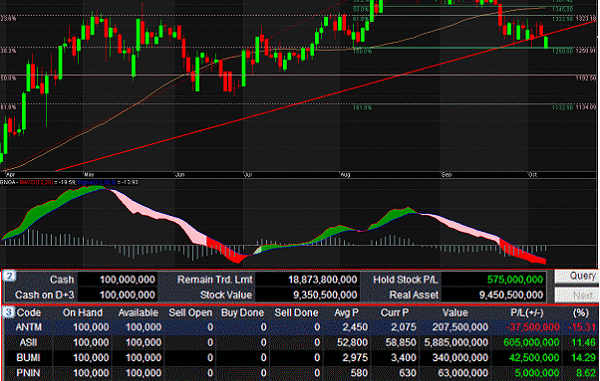Click ANTM value 207,500,000

(x=460, y=327)
